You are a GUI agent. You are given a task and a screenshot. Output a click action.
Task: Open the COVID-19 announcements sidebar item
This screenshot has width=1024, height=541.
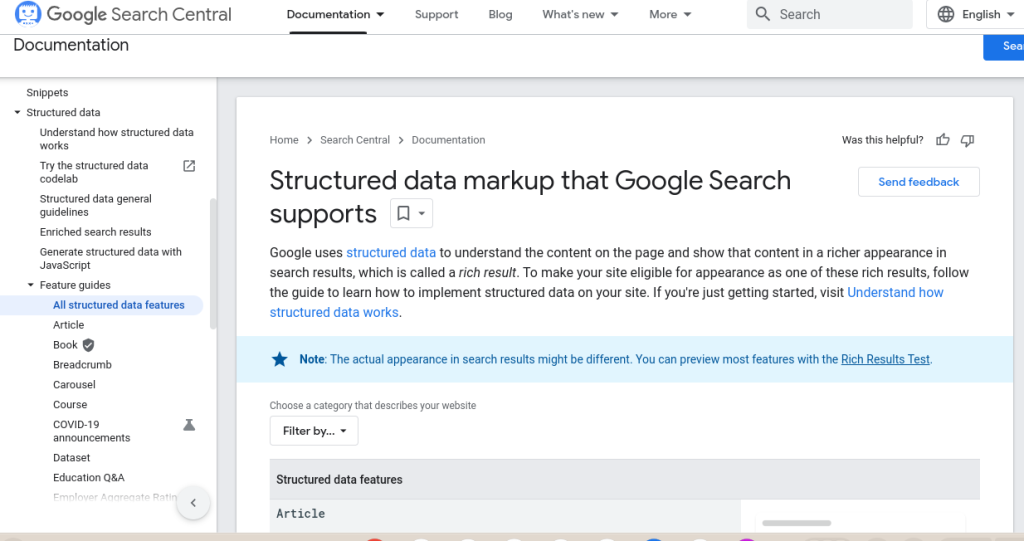(x=91, y=431)
